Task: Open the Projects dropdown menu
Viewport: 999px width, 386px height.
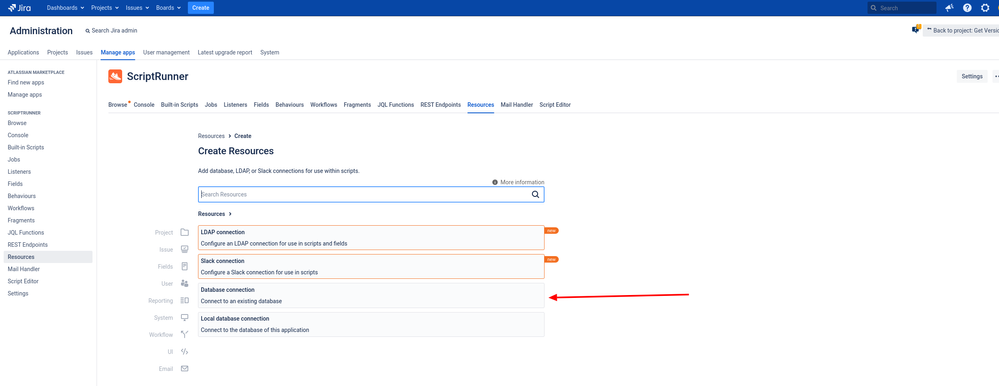Action: click(103, 8)
